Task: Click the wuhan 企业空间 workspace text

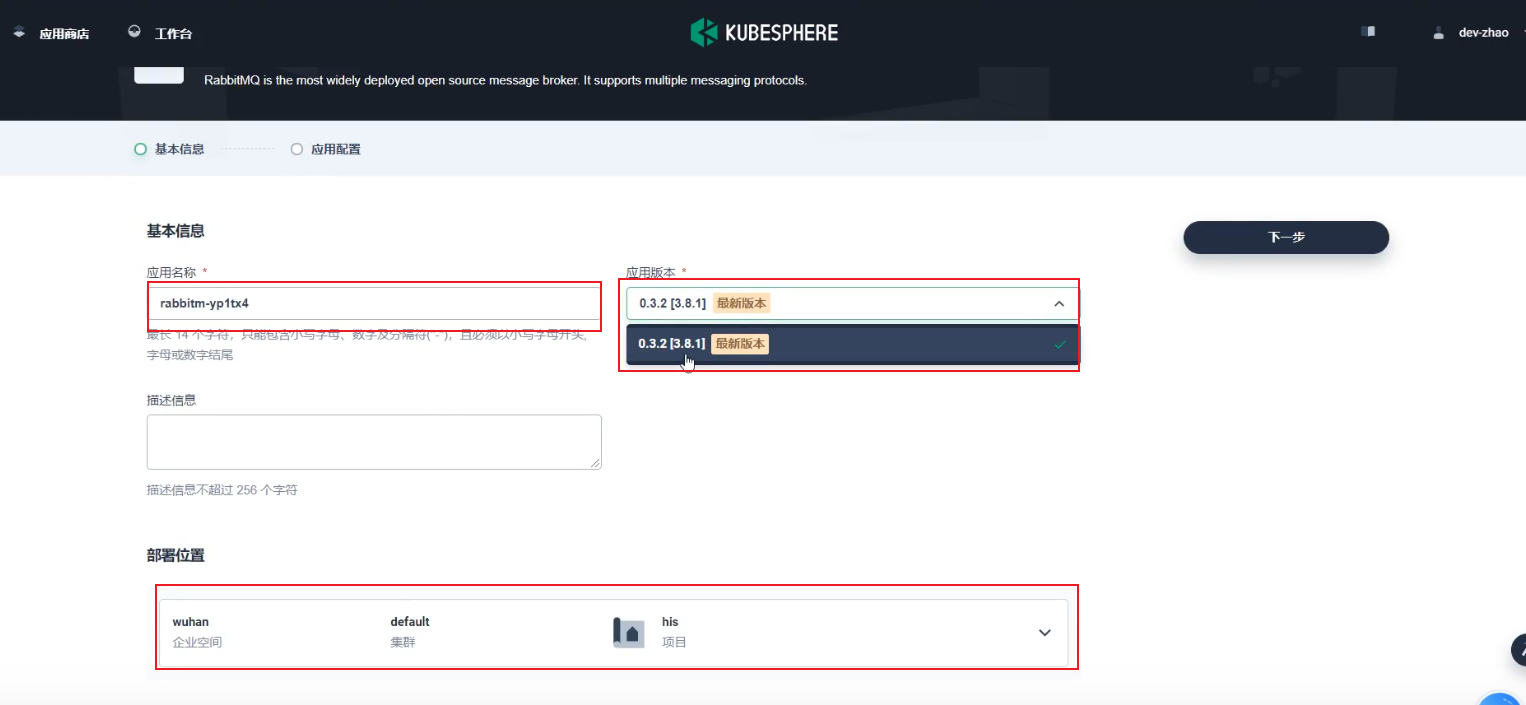Action: coord(197,632)
